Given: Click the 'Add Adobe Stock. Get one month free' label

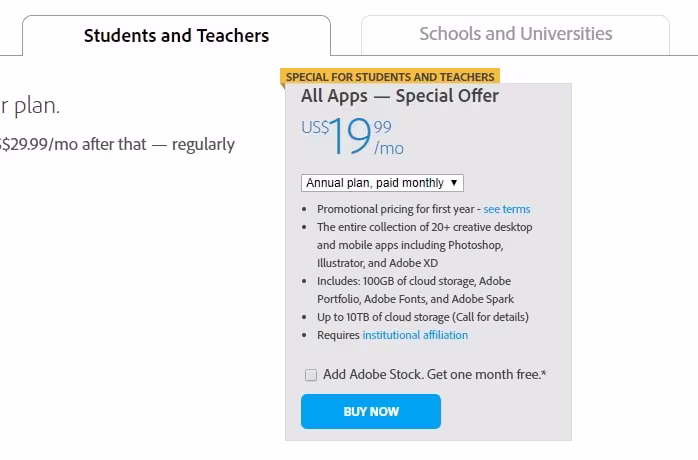Looking at the screenshot, I should (x=434, y=375).
